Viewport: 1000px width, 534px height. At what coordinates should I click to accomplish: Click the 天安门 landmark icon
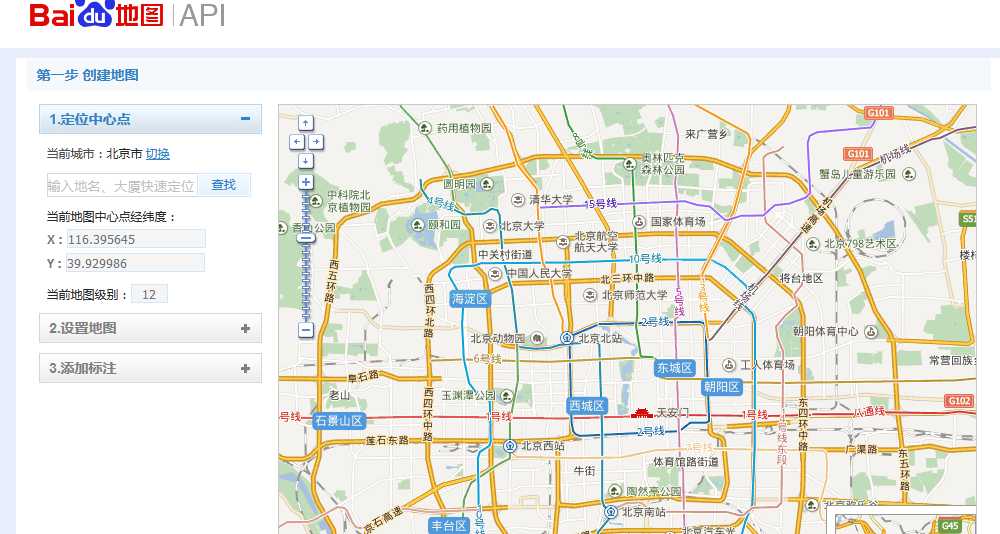642,413
